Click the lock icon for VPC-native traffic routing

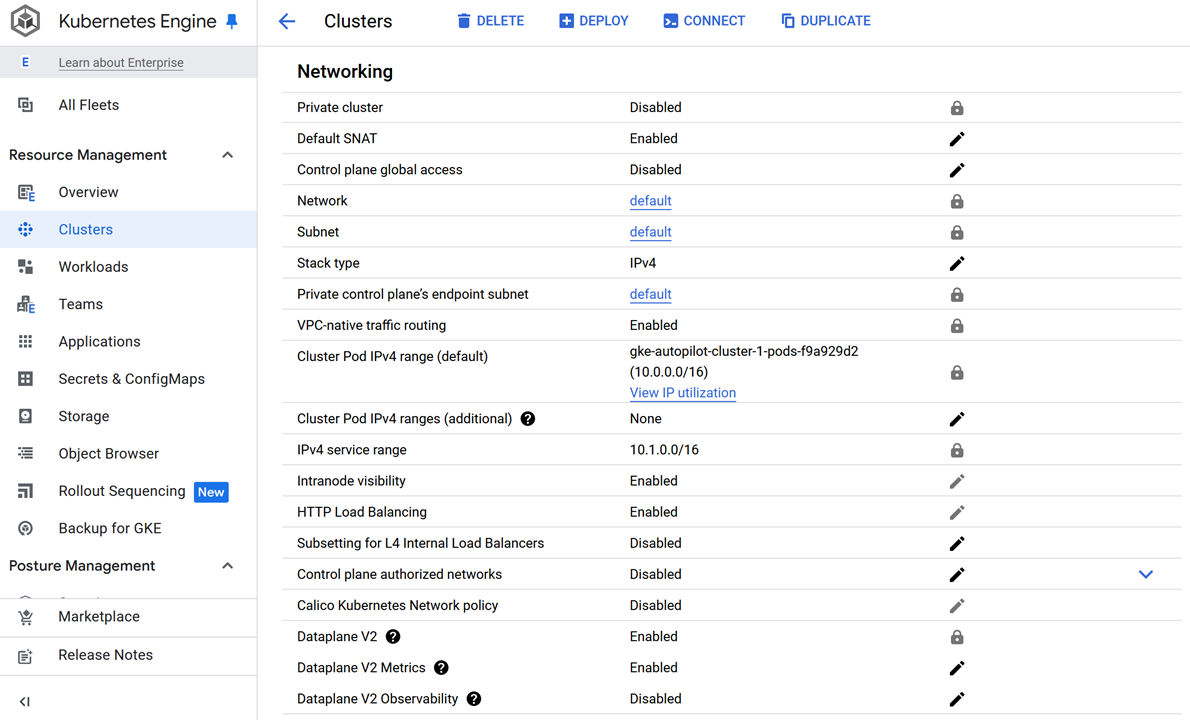pos(957,325)
